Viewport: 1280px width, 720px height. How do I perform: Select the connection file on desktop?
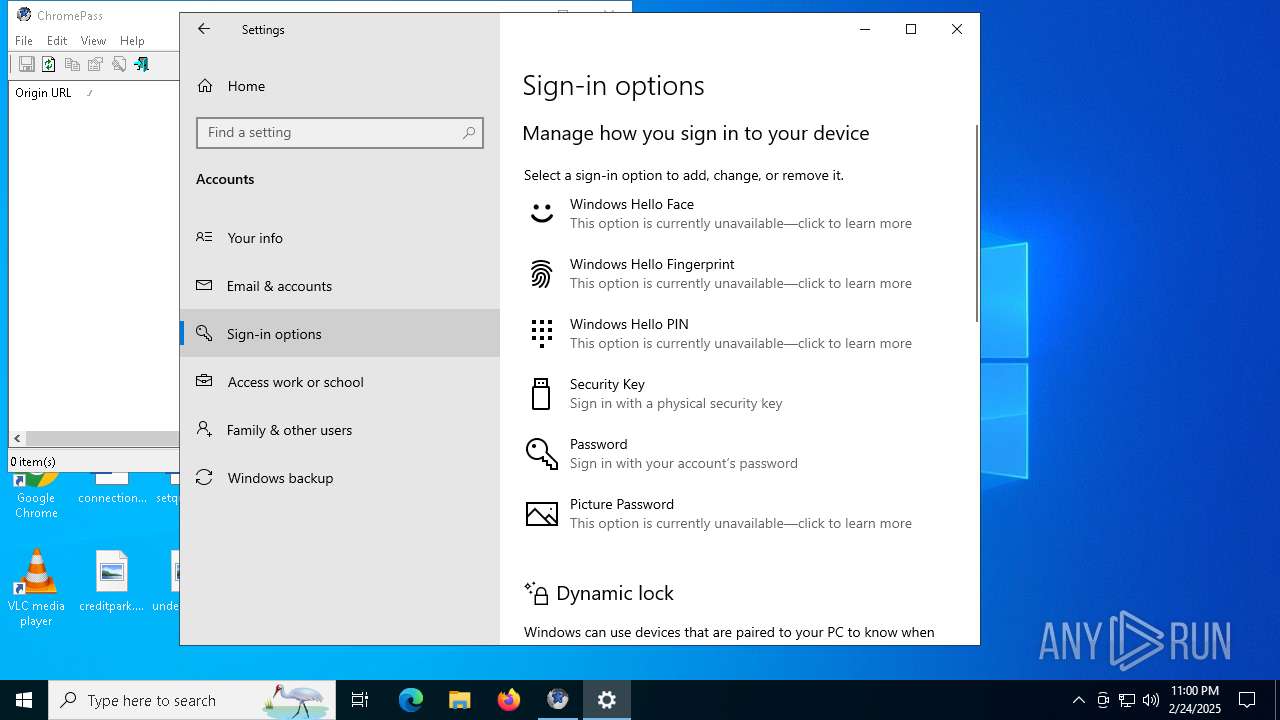coord(112,490)
